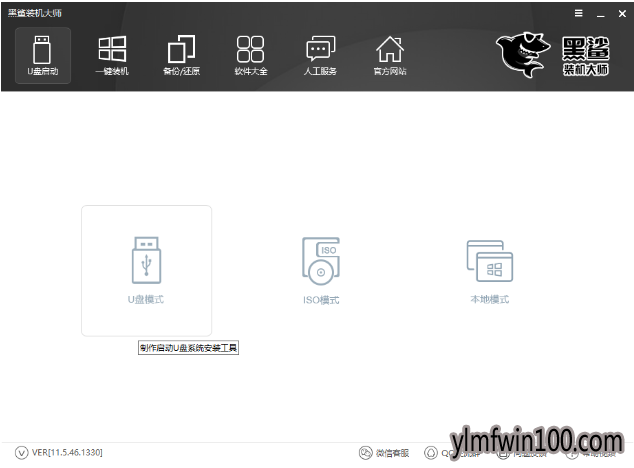Click the version check icon

click(21, 453)
